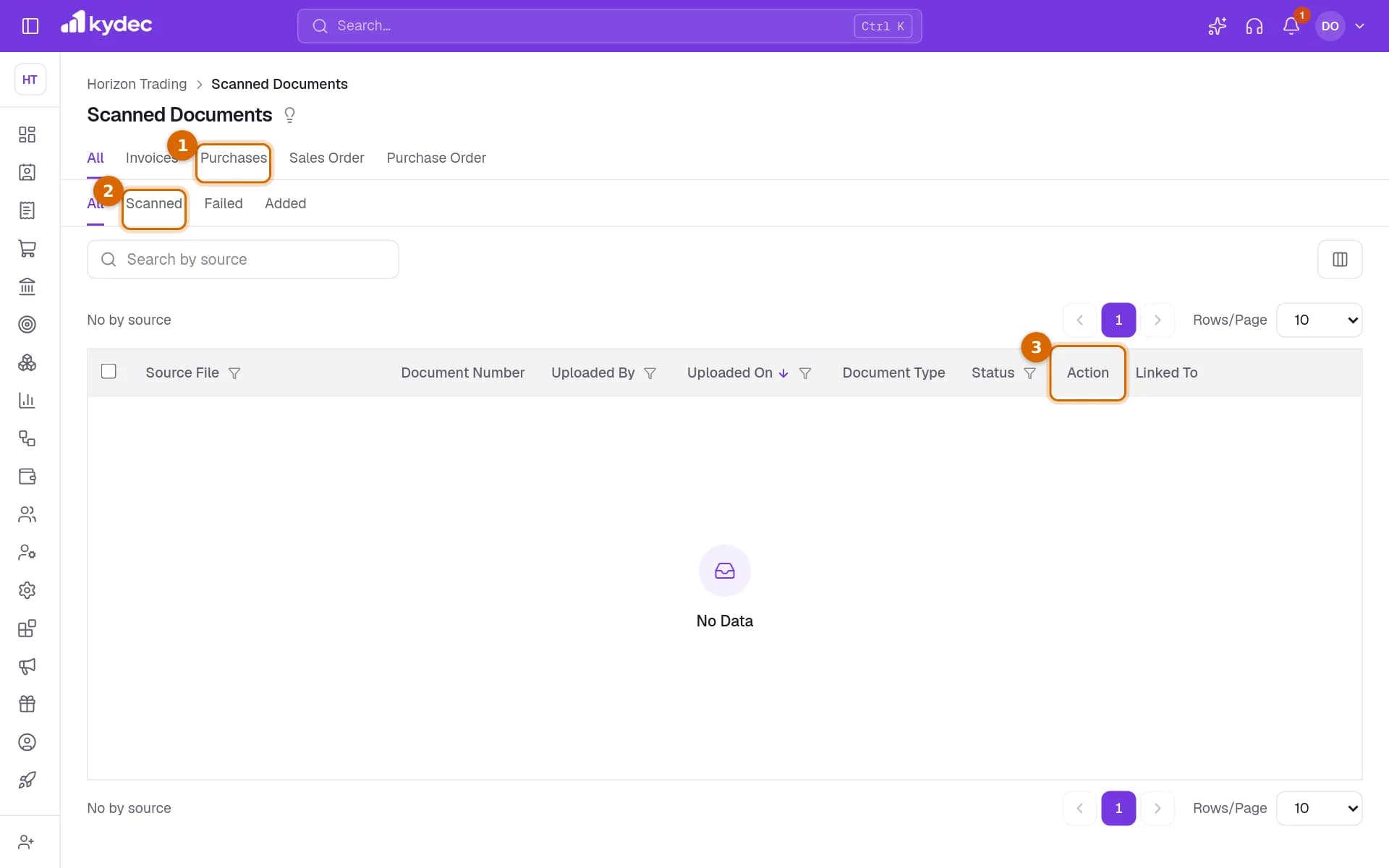Screen dimensions: 1389x868
Task: Click page 1 in the top pagination
Action: [1118, 320]
